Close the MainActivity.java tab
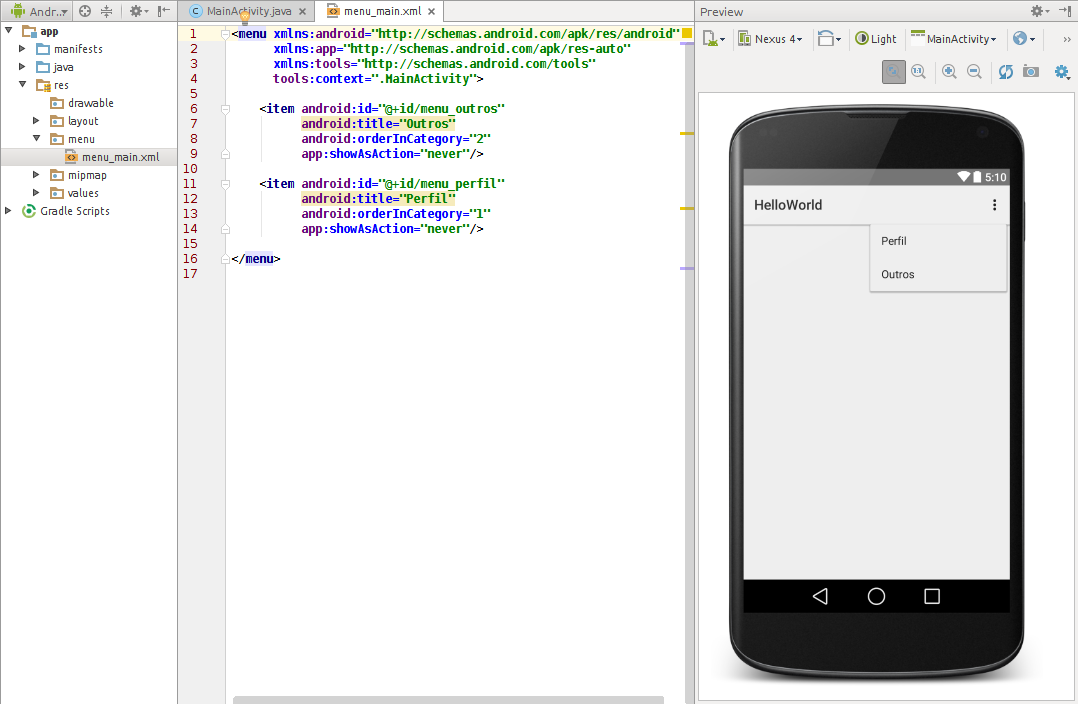This screenshot has height=704, width=1078. pos(302,12)
